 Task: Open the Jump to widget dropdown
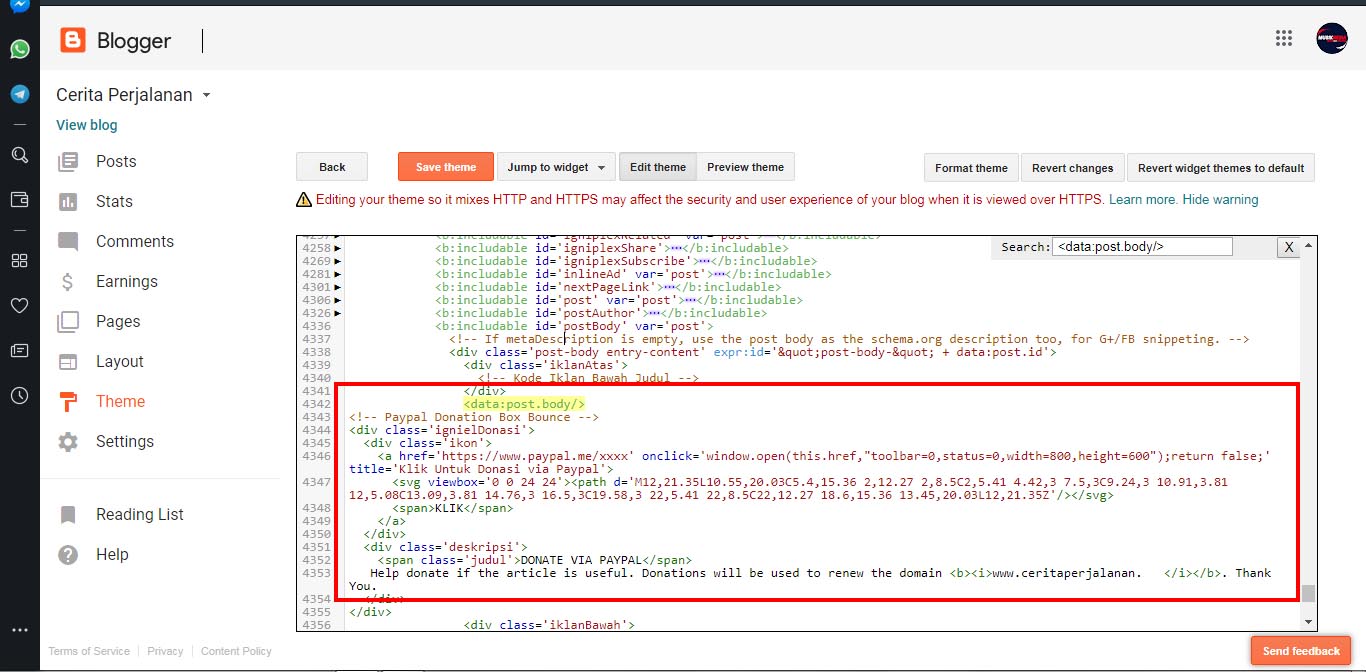[555, 167]
